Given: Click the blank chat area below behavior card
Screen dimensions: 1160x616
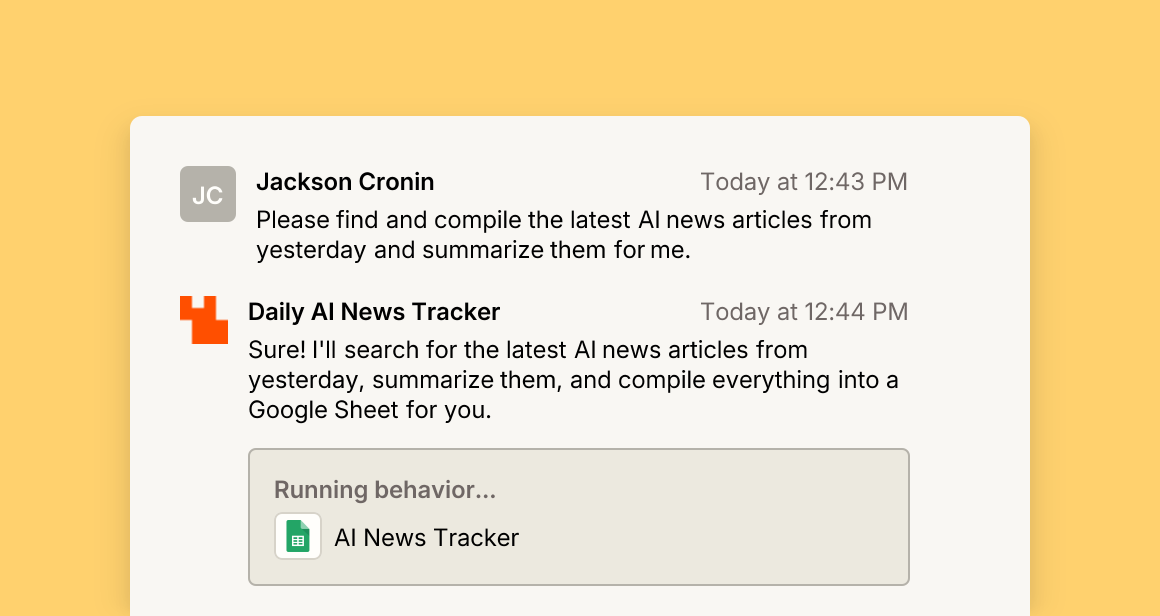Looking at the screenshot, I should [580, 602].
